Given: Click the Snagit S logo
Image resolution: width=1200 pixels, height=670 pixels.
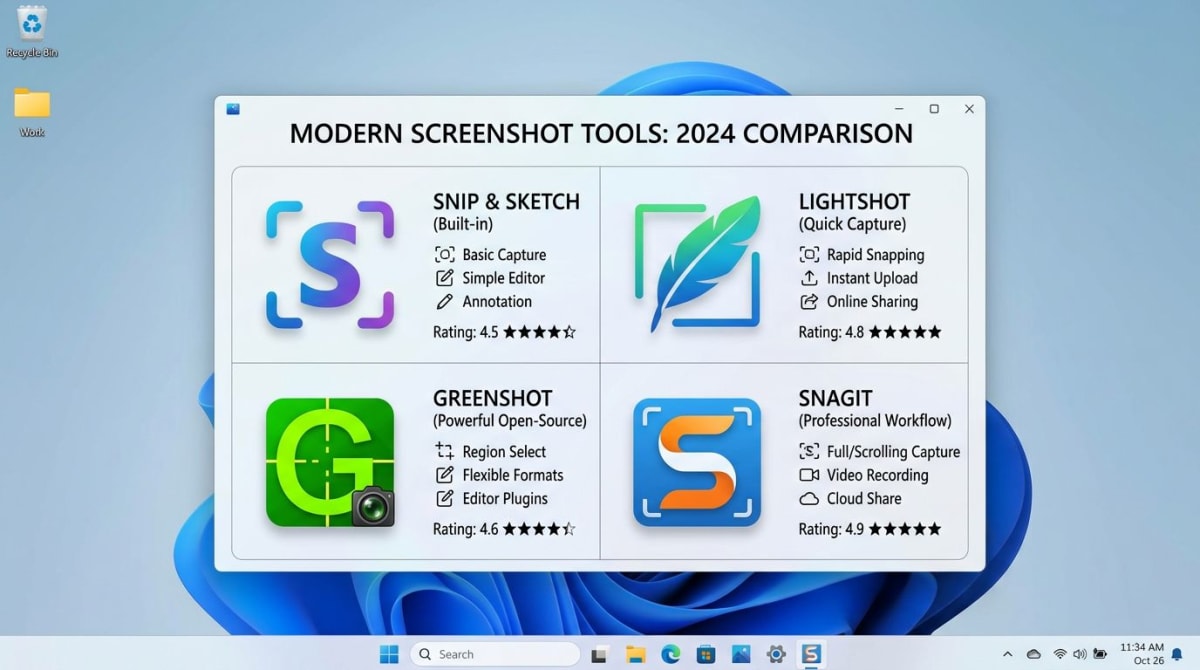Looking at the screenshot, I should coord(697,462).
